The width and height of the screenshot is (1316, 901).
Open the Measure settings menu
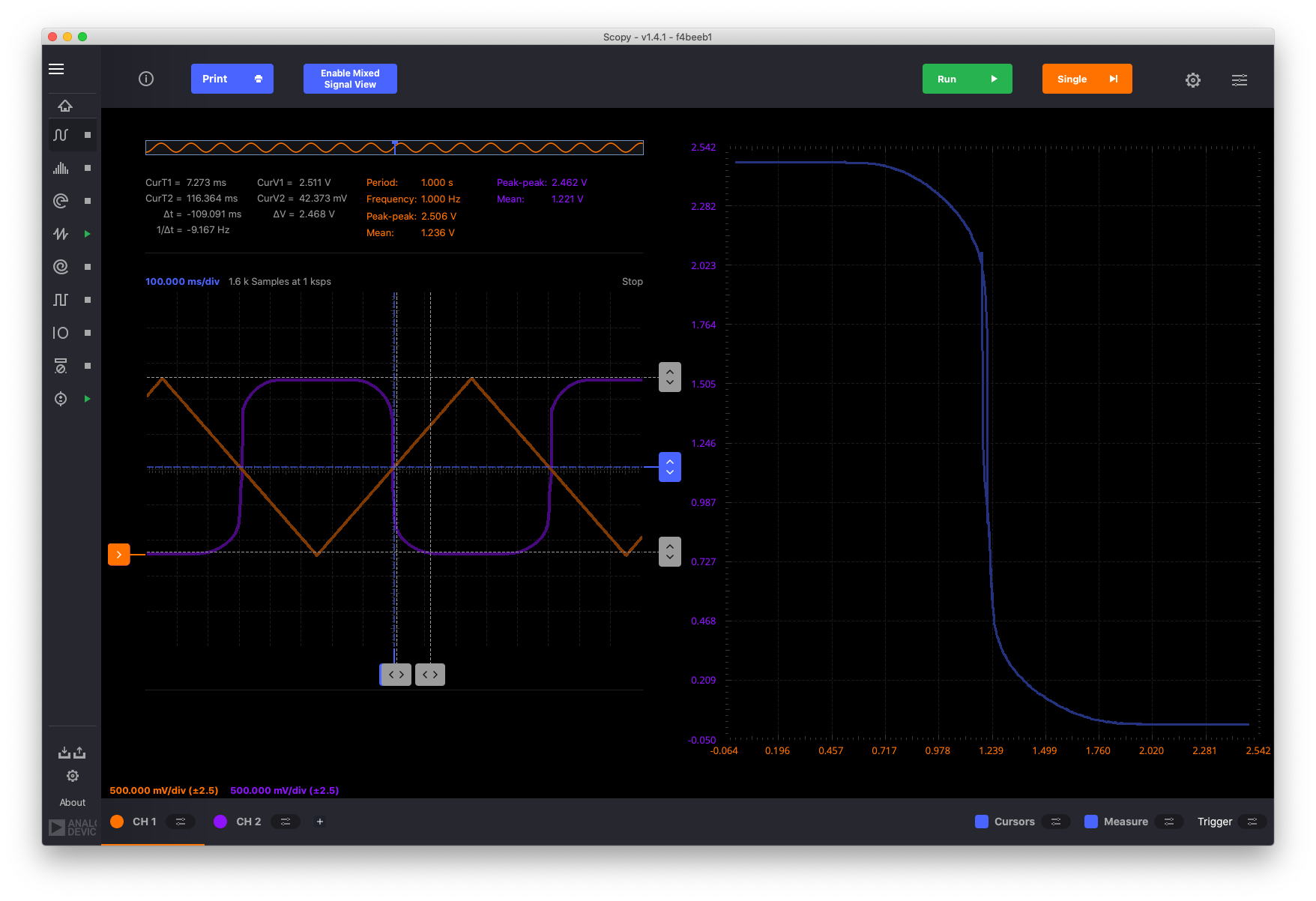1169,822
